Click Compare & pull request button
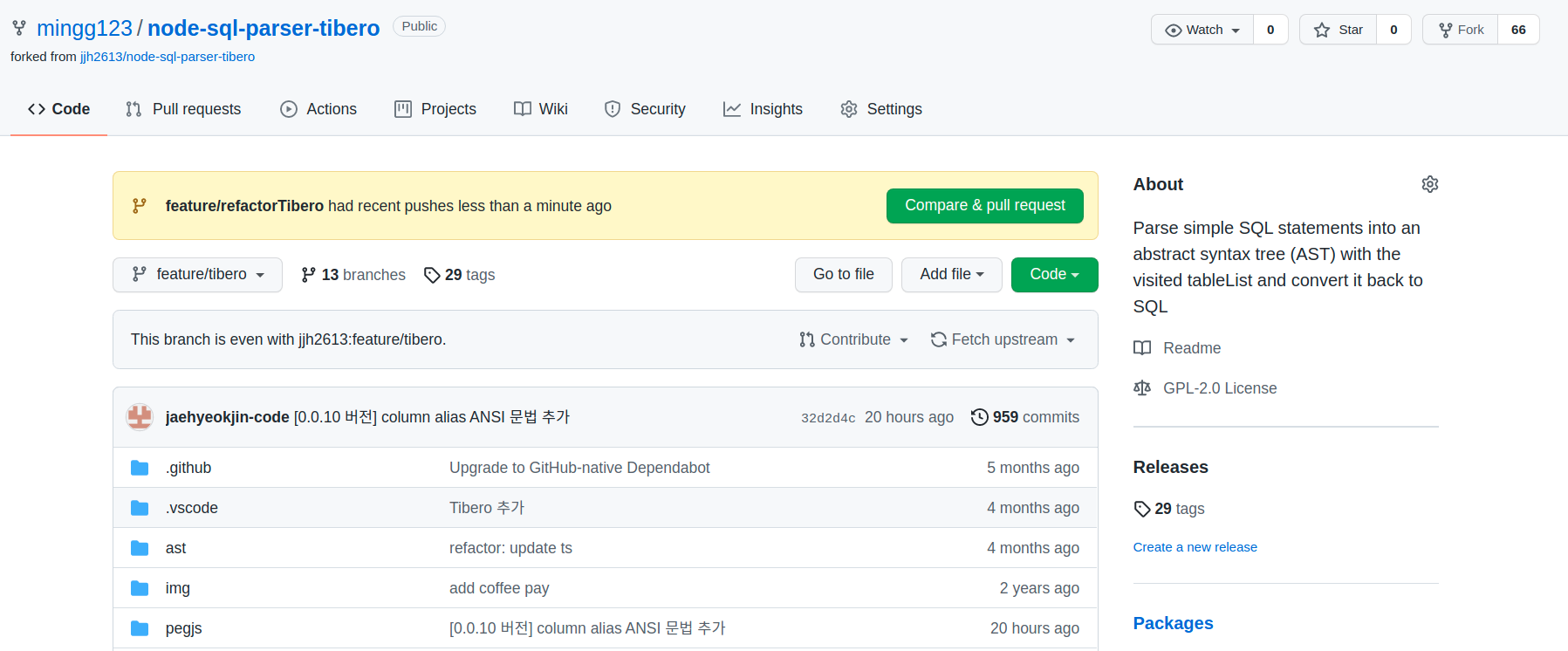This screenshot has width=1568, height=651. coord(985,206)
